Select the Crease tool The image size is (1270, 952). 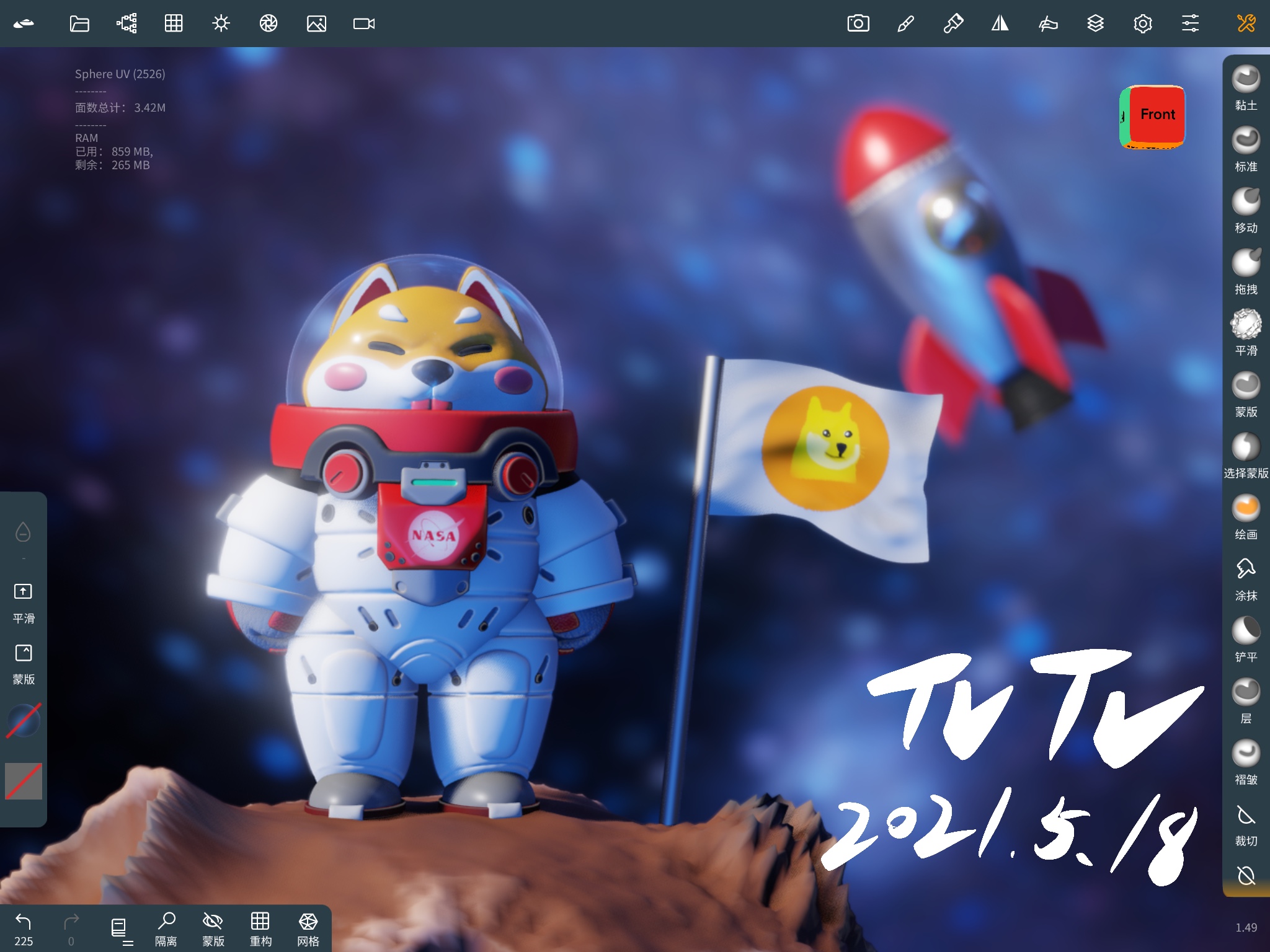point(1245,753)
